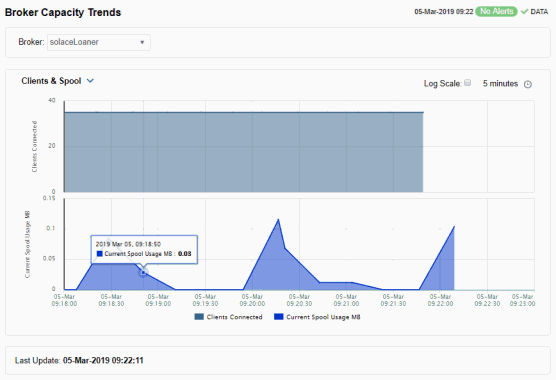Enable the Log Scale checkbox
The image size is (556, 380).
click(468, 83)
